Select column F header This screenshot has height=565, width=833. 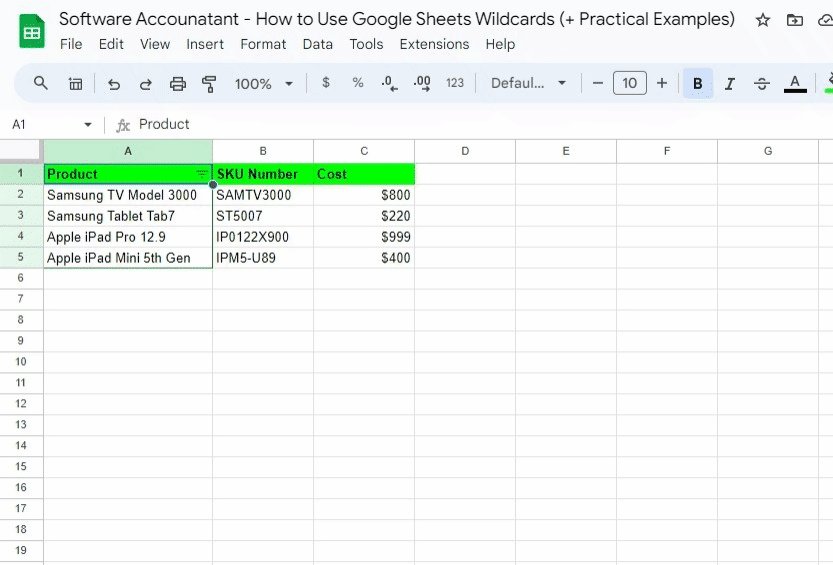(x=667, y=151)
